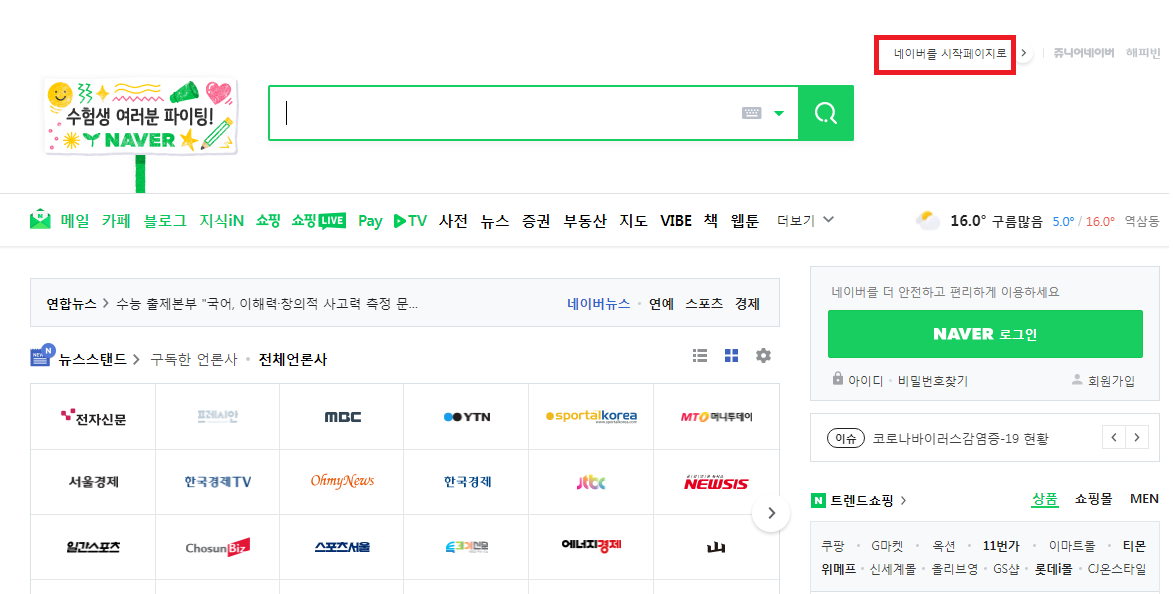Click 아이디 find ID link with lock
Viewport: 1173px width, 594px height.
point(857,380)
